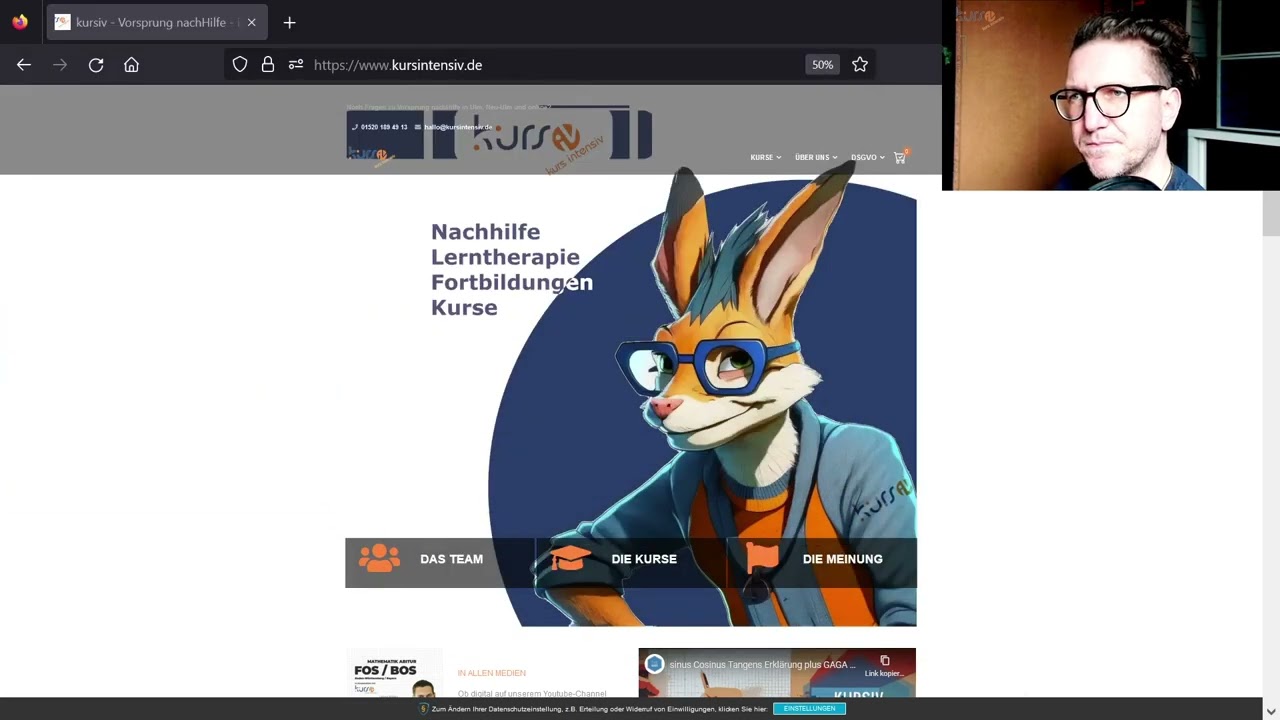Open tracking protection shield icon
1280x720 pixels.
coord(240,65)
